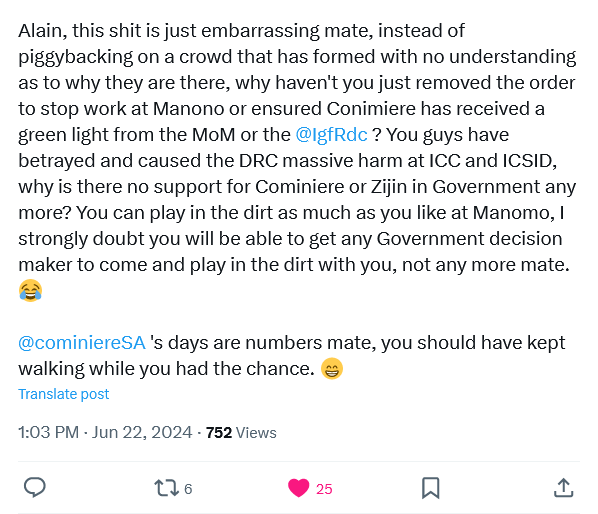This screenshot has width=598, height=514.
Task: Open the @cominiereSA mention profile
Action: click(82, 343)
